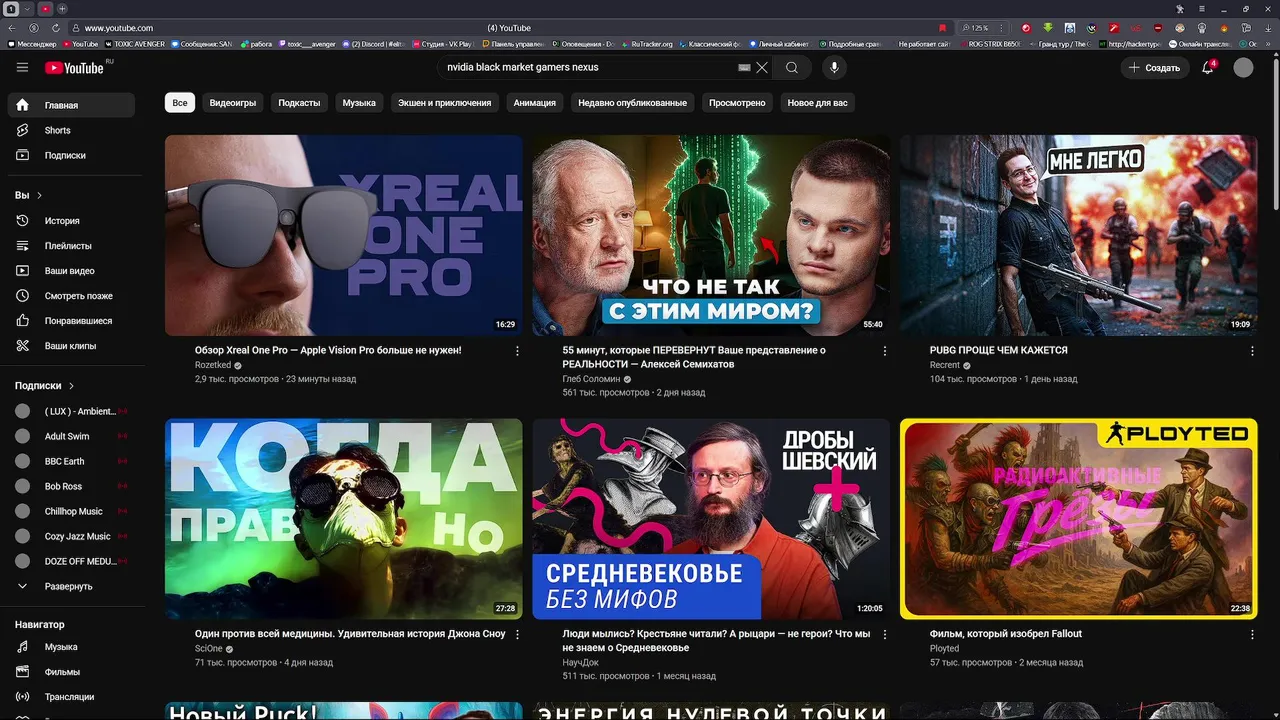Open Понравившиеся in the sidebar
Screen dimensions: 1280x720
71,320
